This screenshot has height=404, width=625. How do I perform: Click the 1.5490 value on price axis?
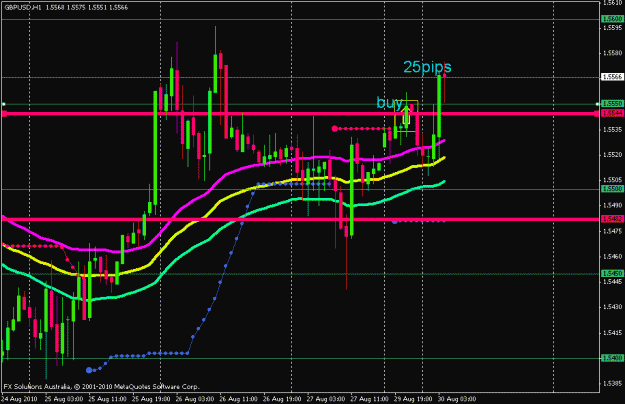[x=612, y=205]
